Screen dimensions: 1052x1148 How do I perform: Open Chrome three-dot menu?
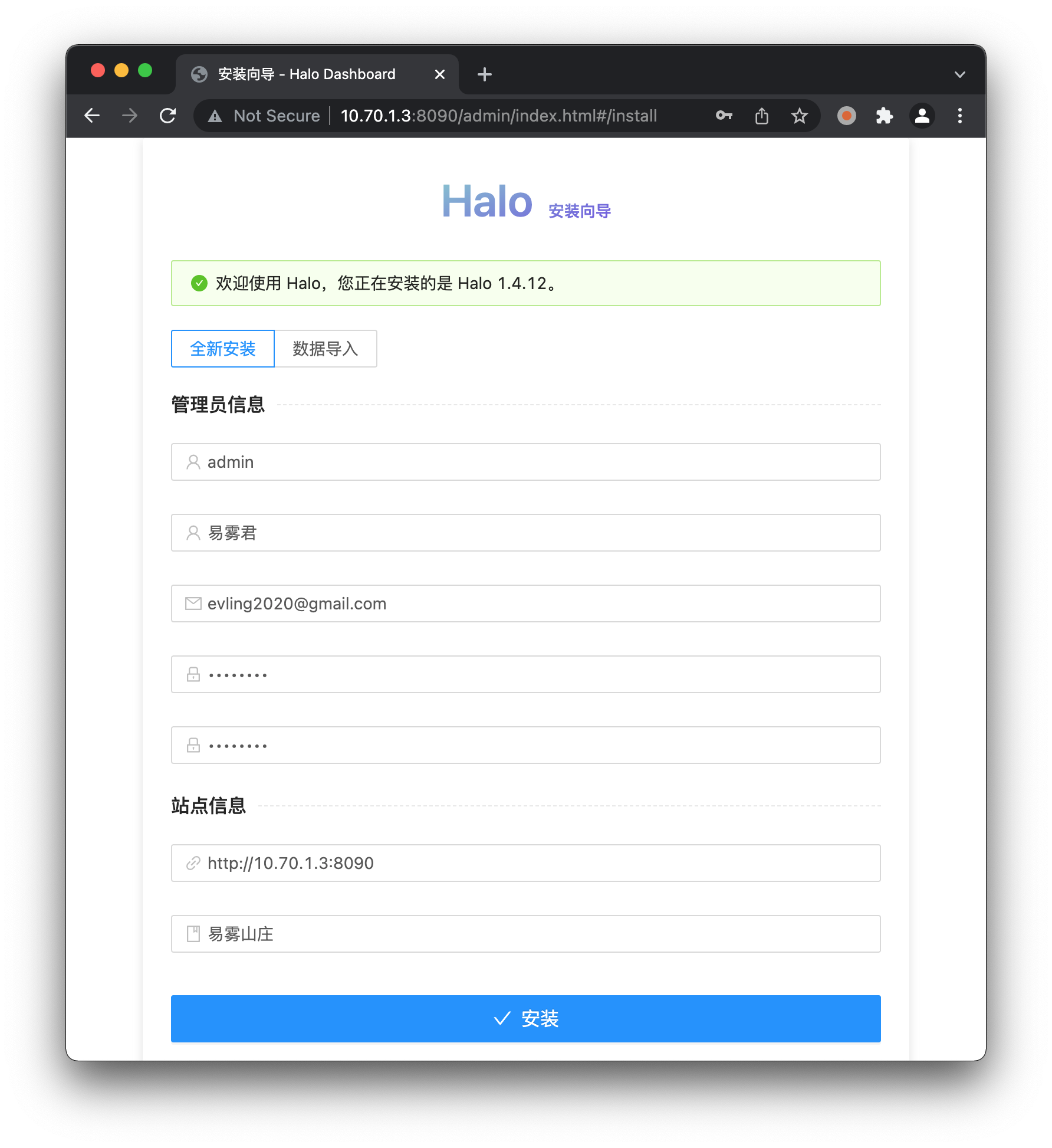960,116
